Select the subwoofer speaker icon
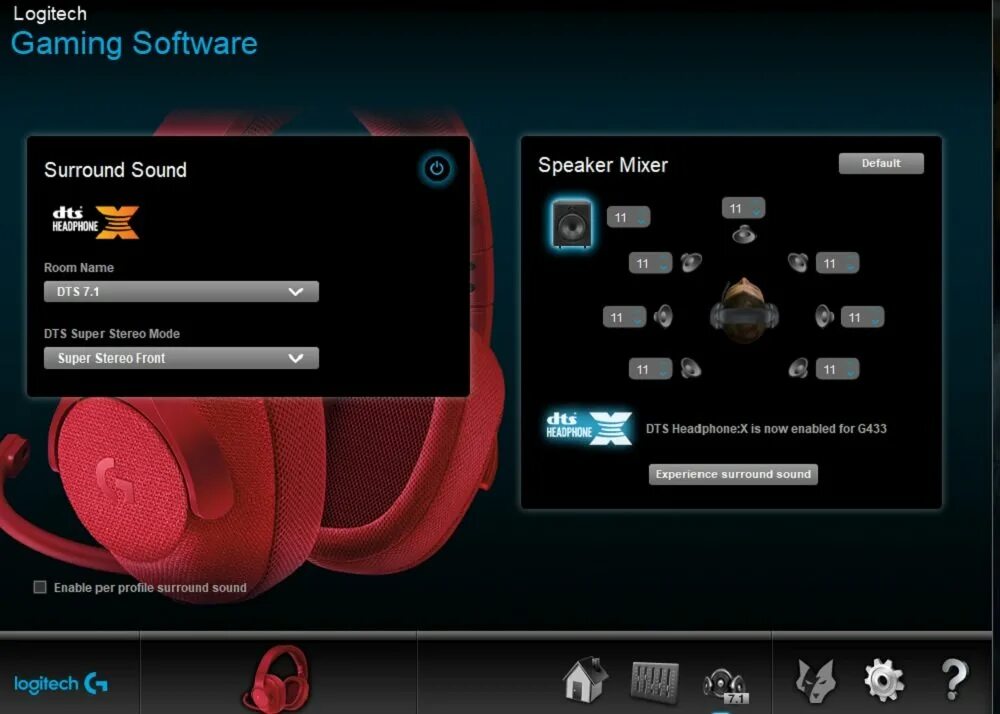The height and width of the screenshot is (714, 1000). coord(571,223)
